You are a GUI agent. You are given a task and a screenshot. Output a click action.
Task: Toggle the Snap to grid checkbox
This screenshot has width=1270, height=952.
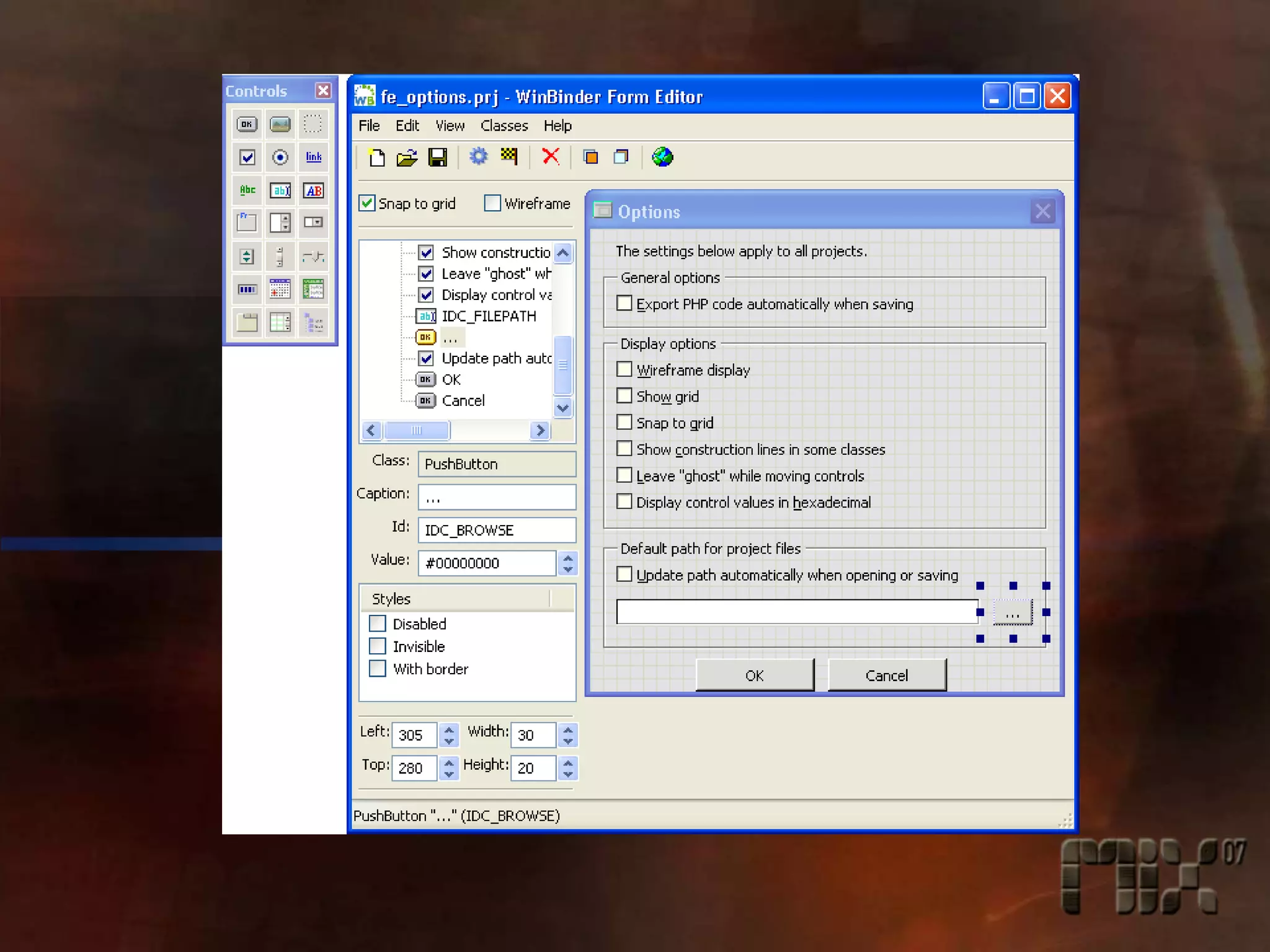click(x=367, y=203)
